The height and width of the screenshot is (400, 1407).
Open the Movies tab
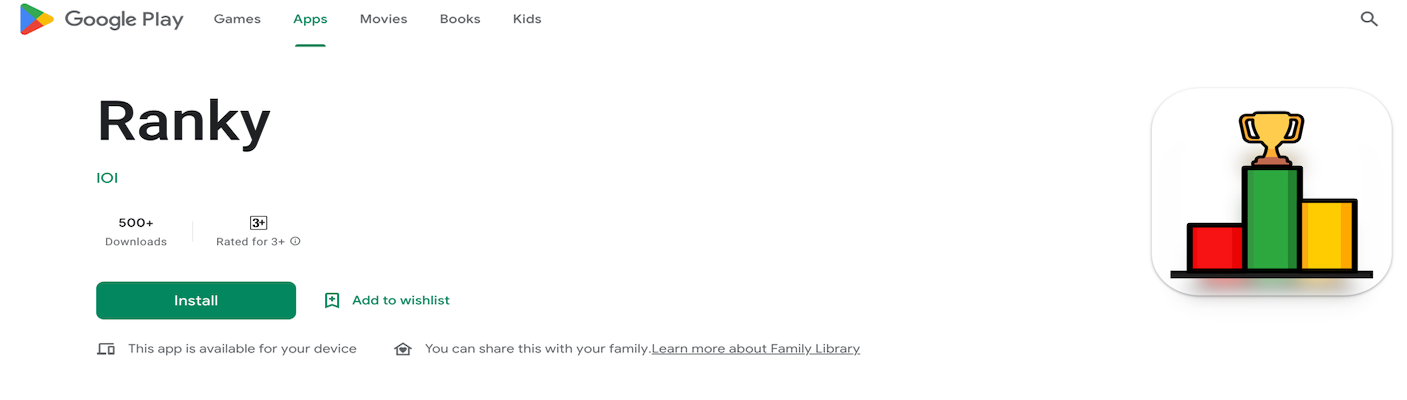point(383,19)
